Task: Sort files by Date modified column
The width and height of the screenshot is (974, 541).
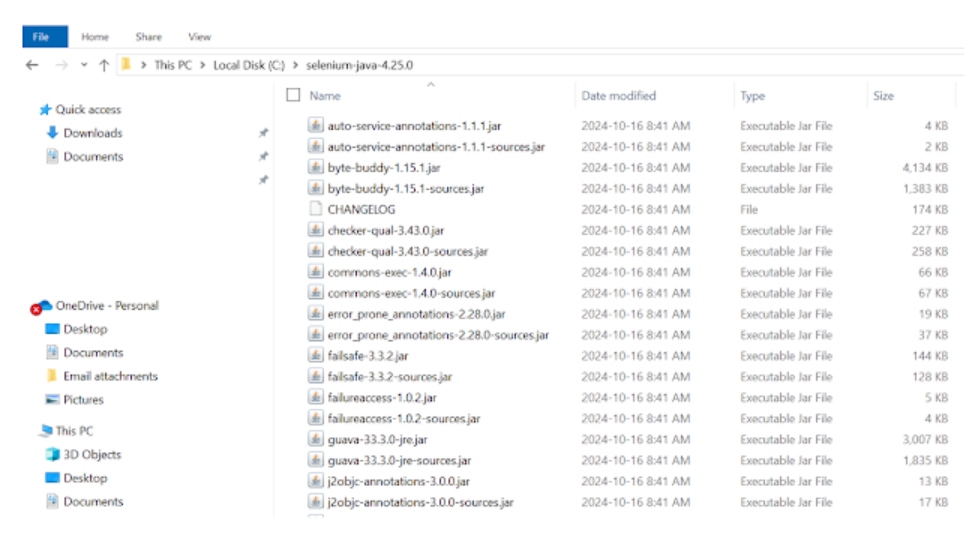Action: [x=619, y=96]
